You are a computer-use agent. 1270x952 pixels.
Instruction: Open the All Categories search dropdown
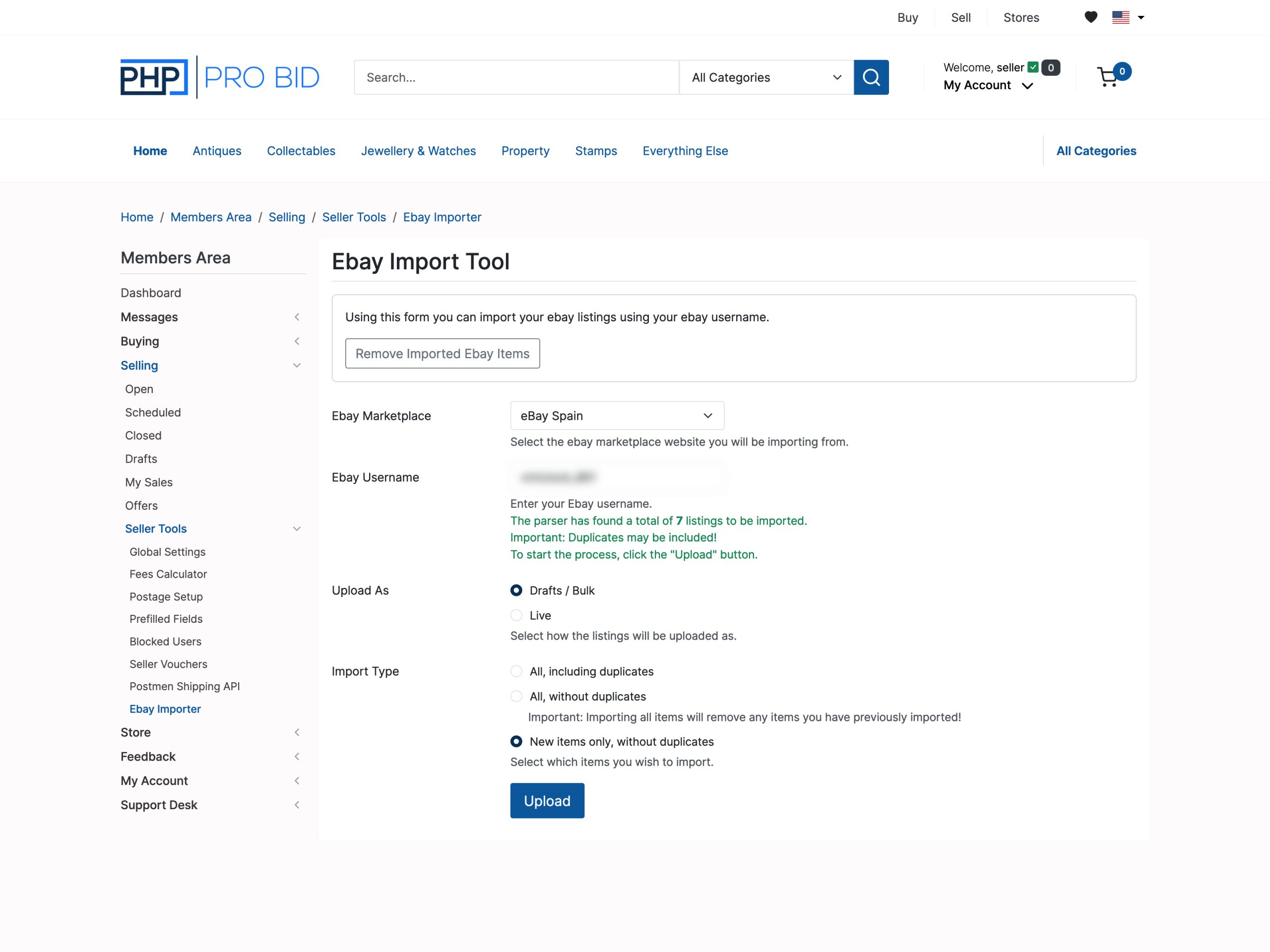766,77
